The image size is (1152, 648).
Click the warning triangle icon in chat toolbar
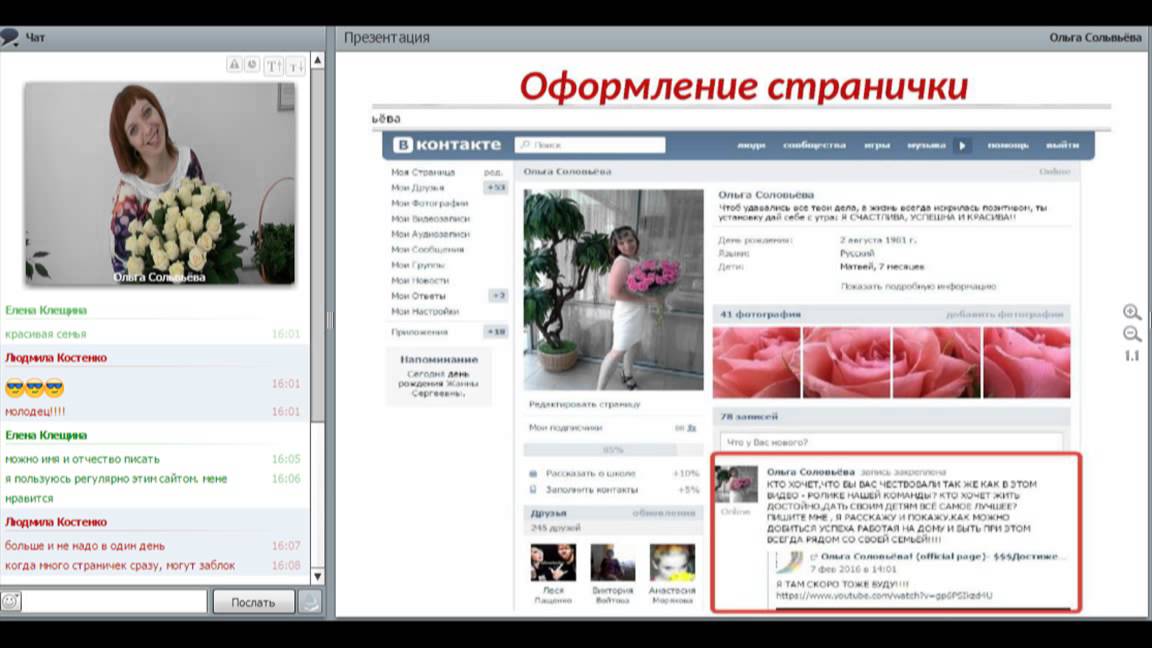[234, 65]
